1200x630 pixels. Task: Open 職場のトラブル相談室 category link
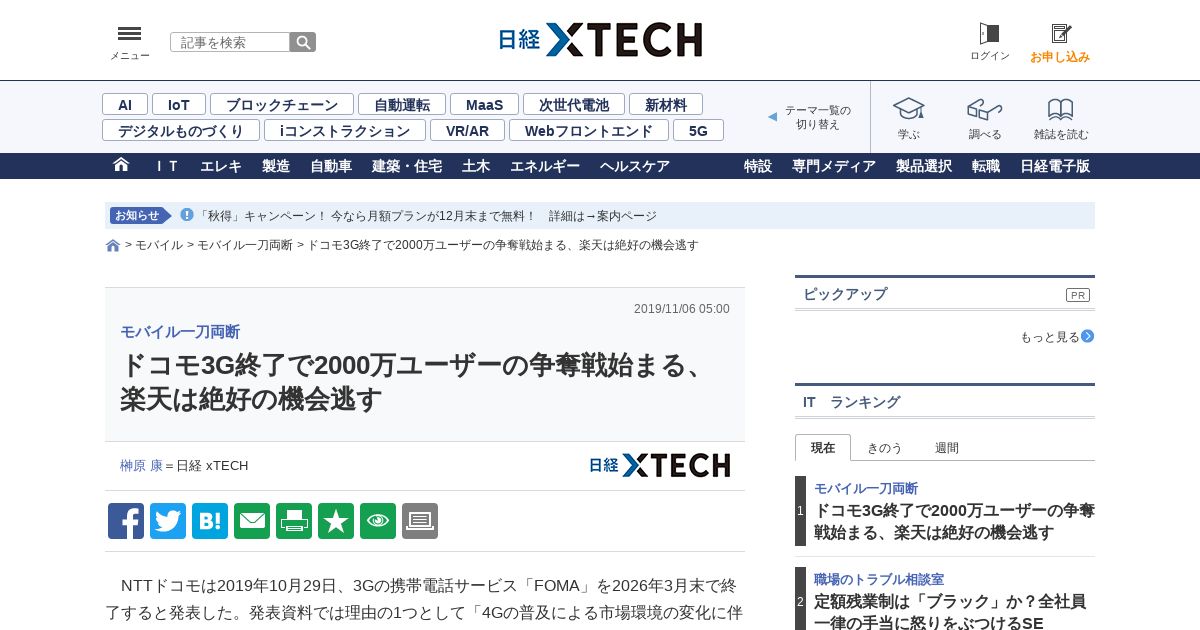coord(879,579)
